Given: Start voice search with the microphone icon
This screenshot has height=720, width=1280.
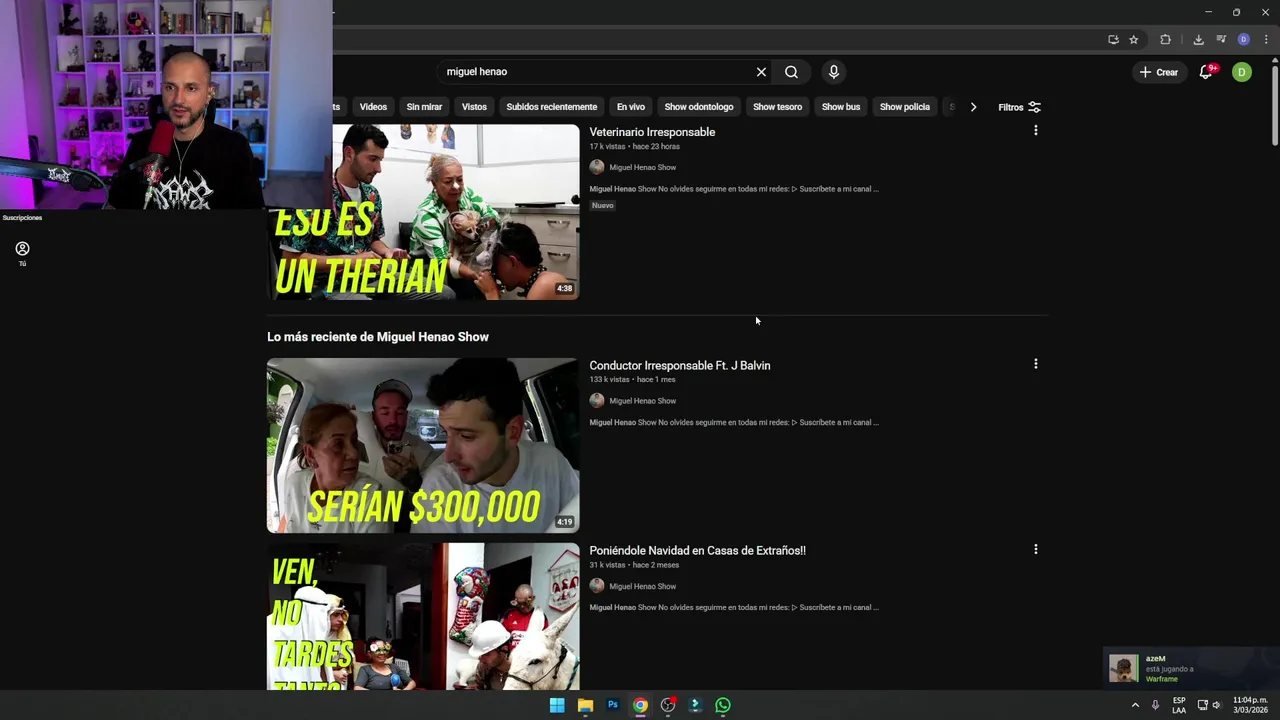Looking at the screenshot, I should [833, 72].
